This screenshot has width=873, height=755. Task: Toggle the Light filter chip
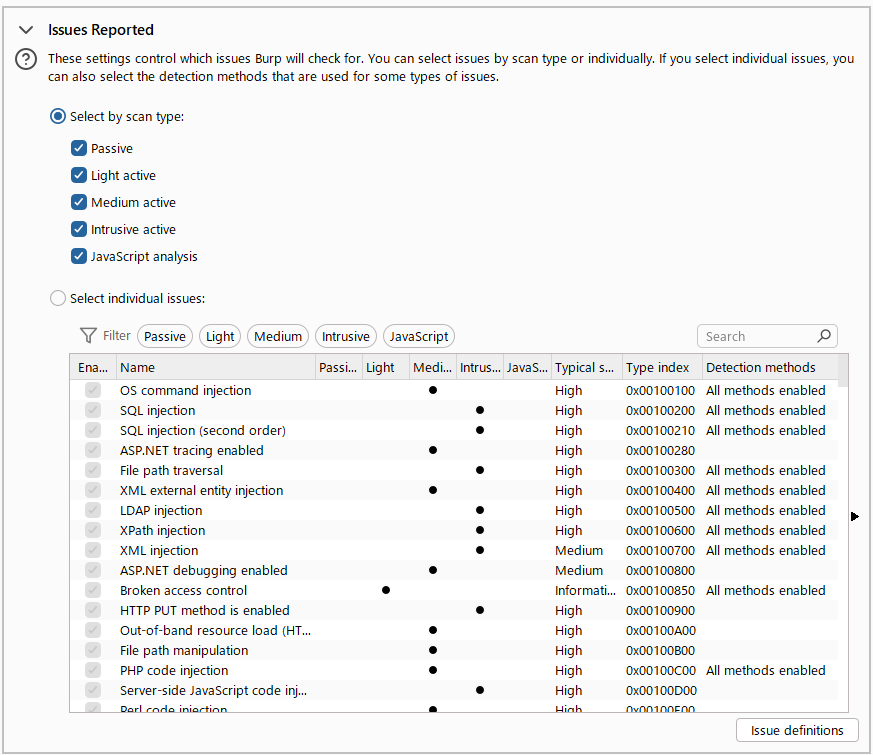click(219, 335)
